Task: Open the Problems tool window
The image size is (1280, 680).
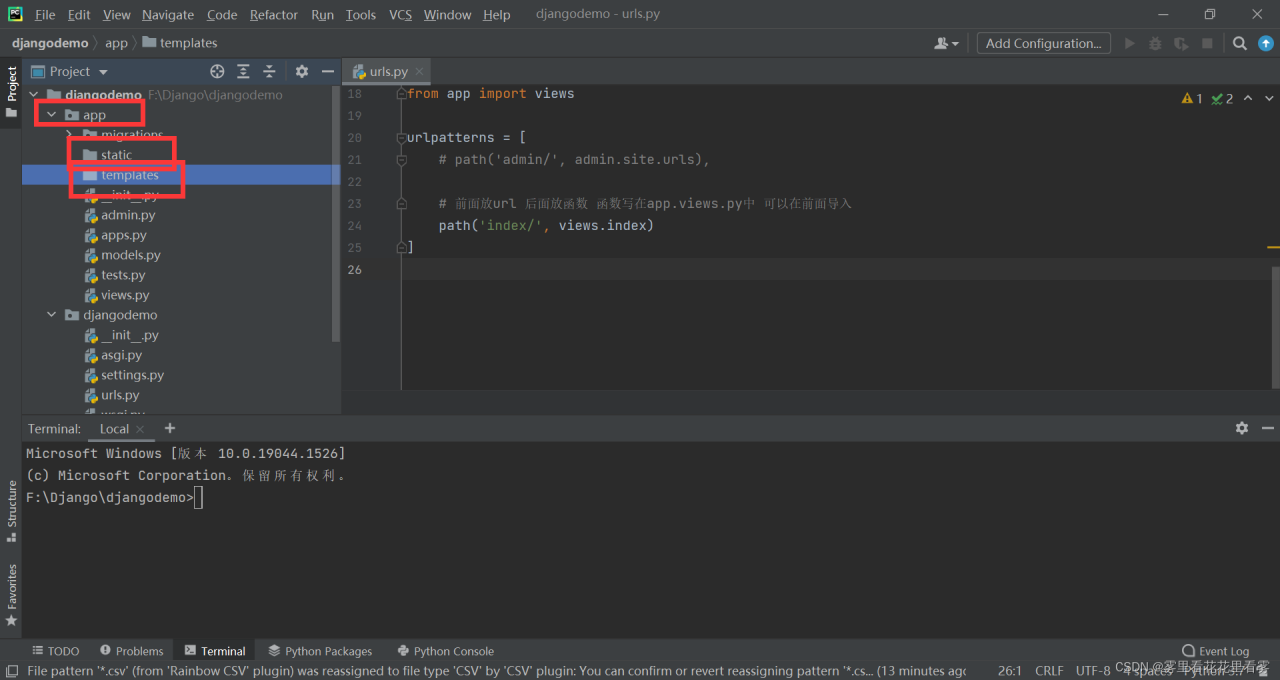Action: [130, 651]
